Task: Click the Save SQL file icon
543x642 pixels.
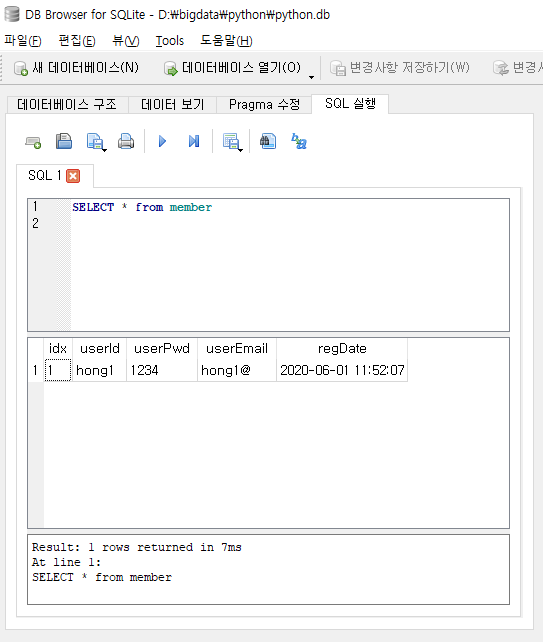Action: click(x=96, y=142)
